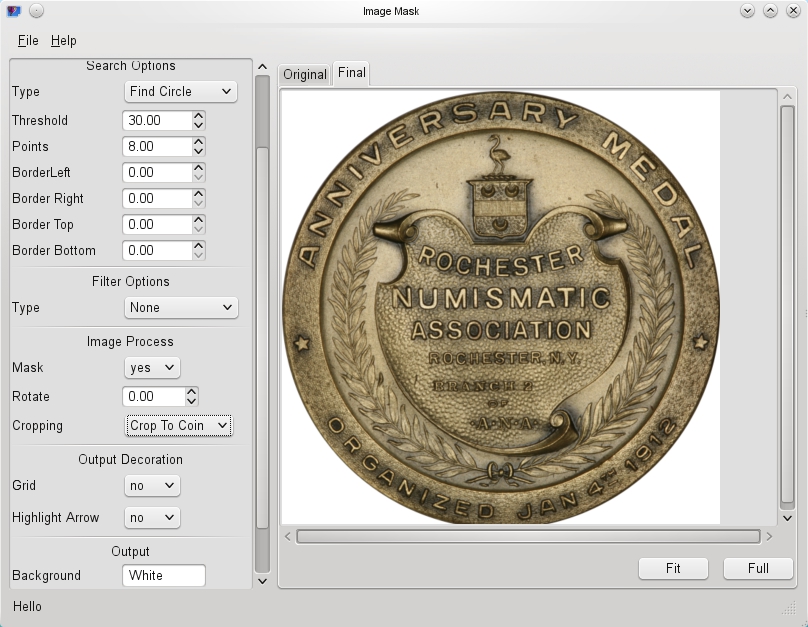808x627 pixels.
Task: Increase the Border Top value
Action: pyautogui.click(x=199, y=220)
